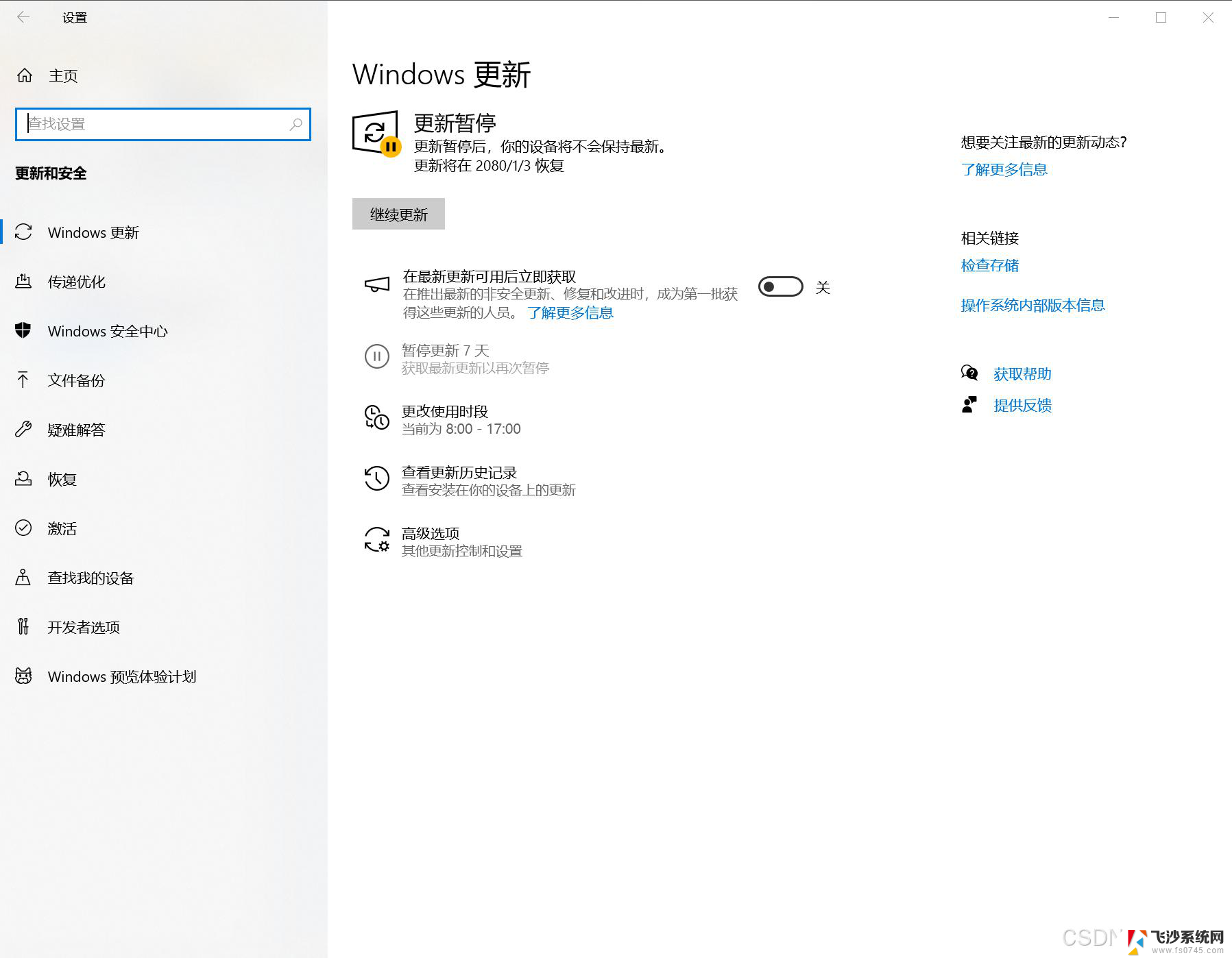
Task: Click the advanced options gear-sync icon
Action: pyautogui.click(x=377, y=539)
